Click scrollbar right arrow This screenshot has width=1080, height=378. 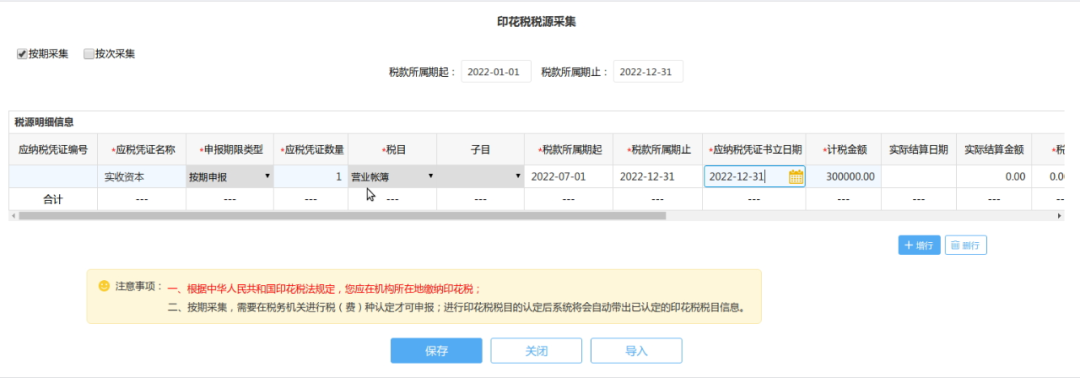[1059, 216]
